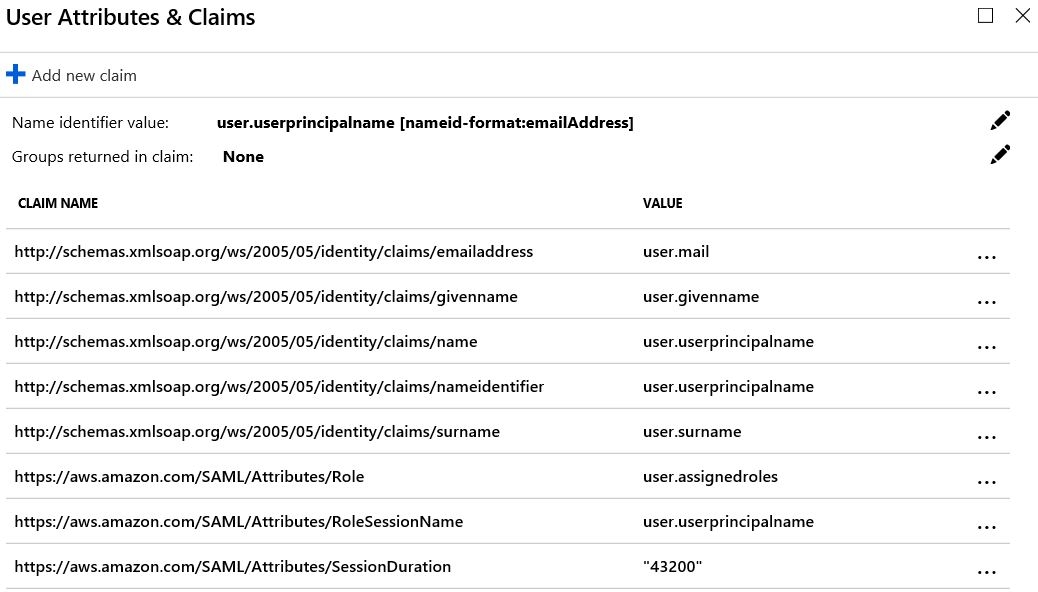Click the blue plus Add new claim icon
The image size is (1038, 592).
click(15, 74)
